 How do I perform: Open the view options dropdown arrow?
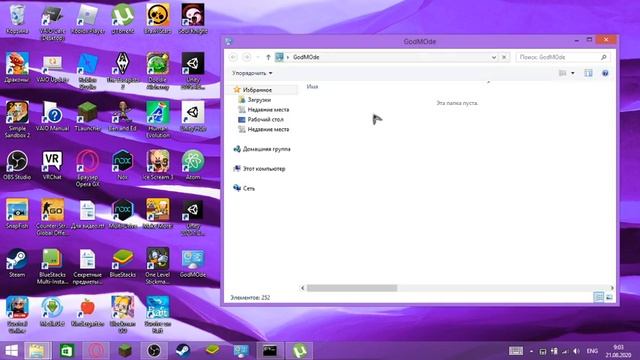click(x=573, y=73)
